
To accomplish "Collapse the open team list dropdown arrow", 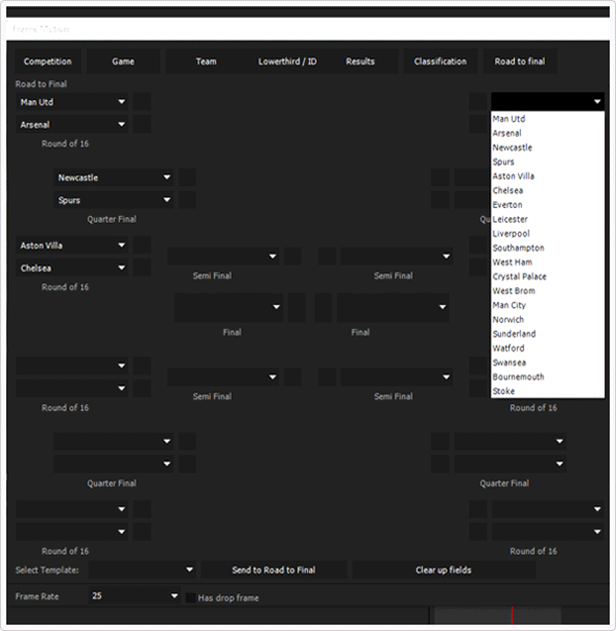I will [597, 101].
